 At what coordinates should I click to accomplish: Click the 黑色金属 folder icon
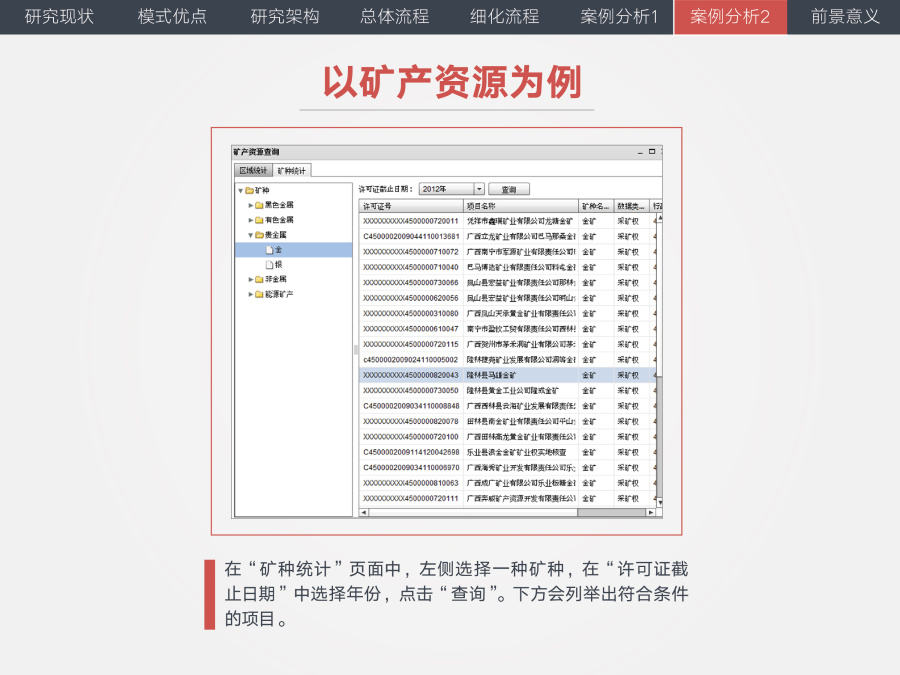pos(259,204)
